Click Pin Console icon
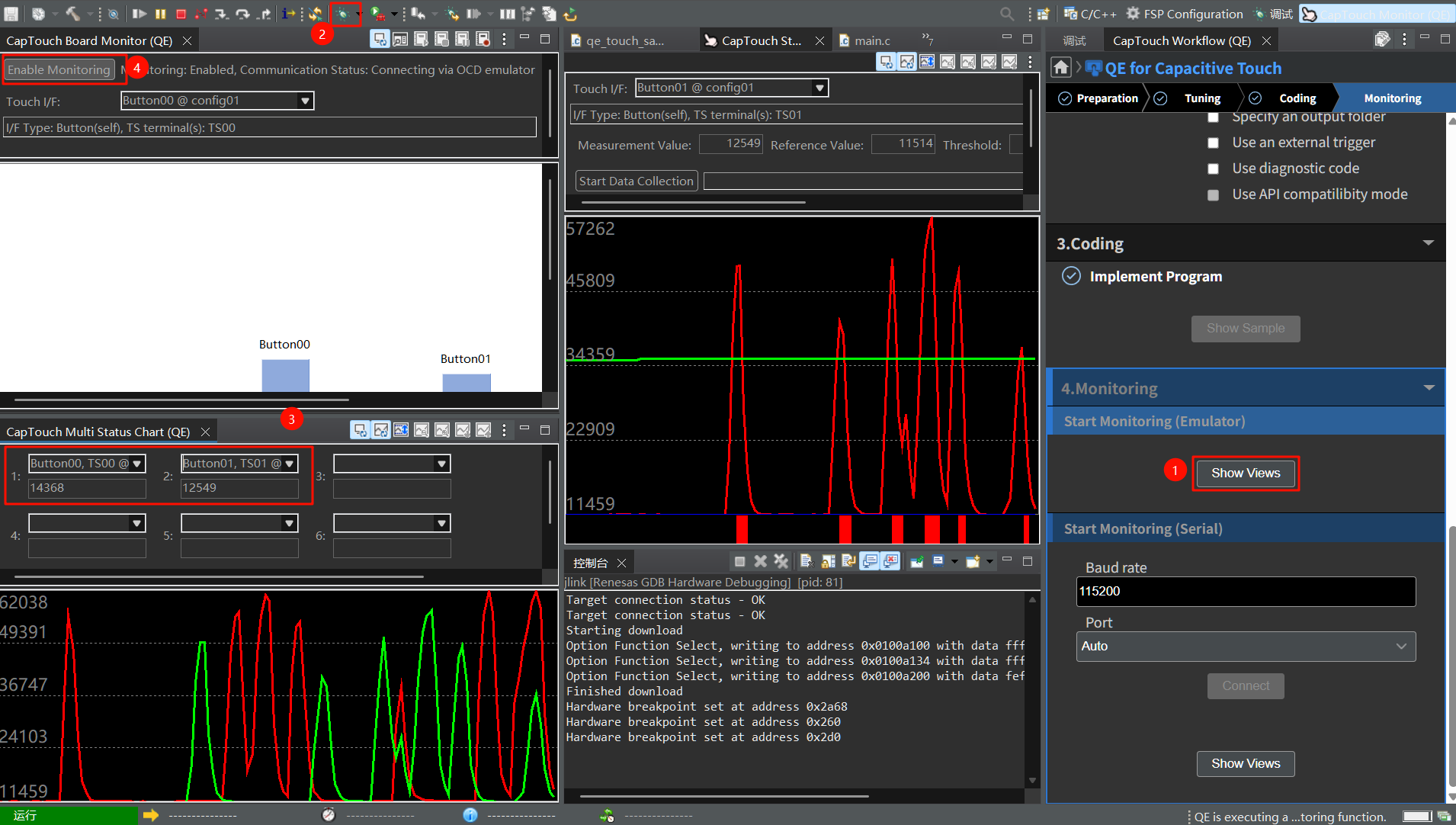Image resolution: width=1456 pixels, height=825 pixels. (917, 562)
